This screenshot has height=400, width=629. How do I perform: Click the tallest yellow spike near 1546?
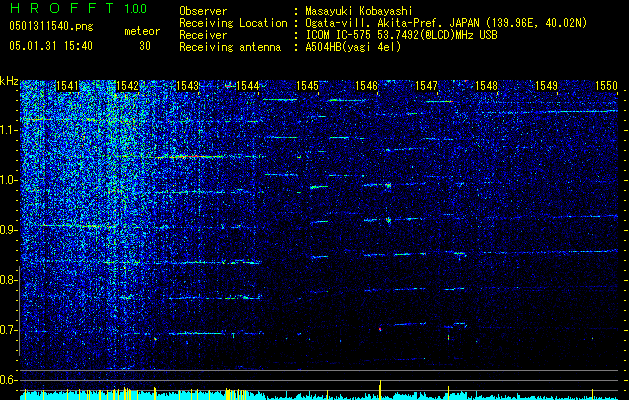point(380,389)
